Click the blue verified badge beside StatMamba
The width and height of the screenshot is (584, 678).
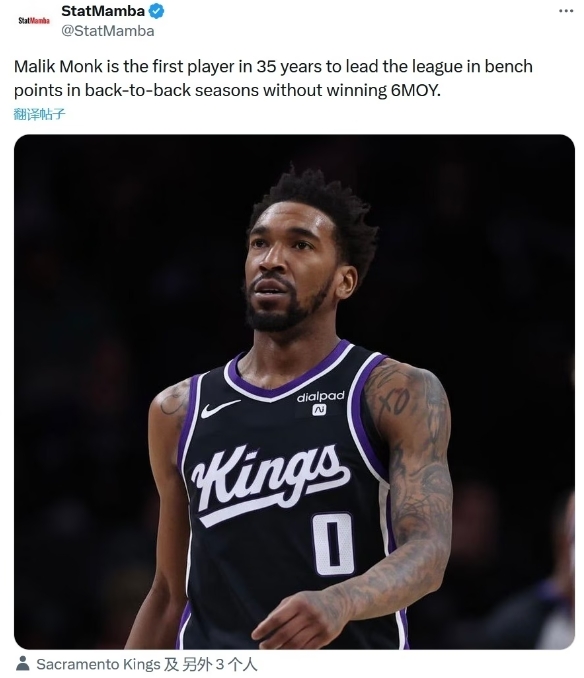[x=156, y=11]
